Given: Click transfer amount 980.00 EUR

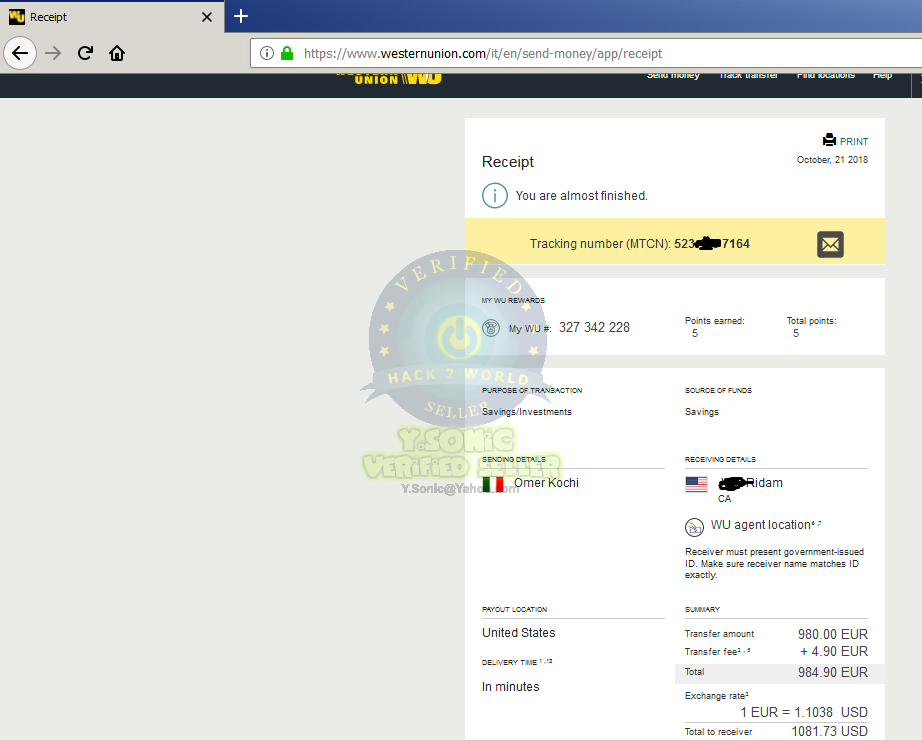Looking at the screenshot, I should coord(833,635).
